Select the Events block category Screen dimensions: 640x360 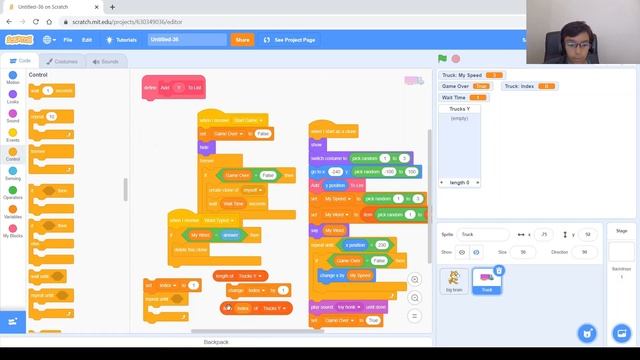(13, 135)
